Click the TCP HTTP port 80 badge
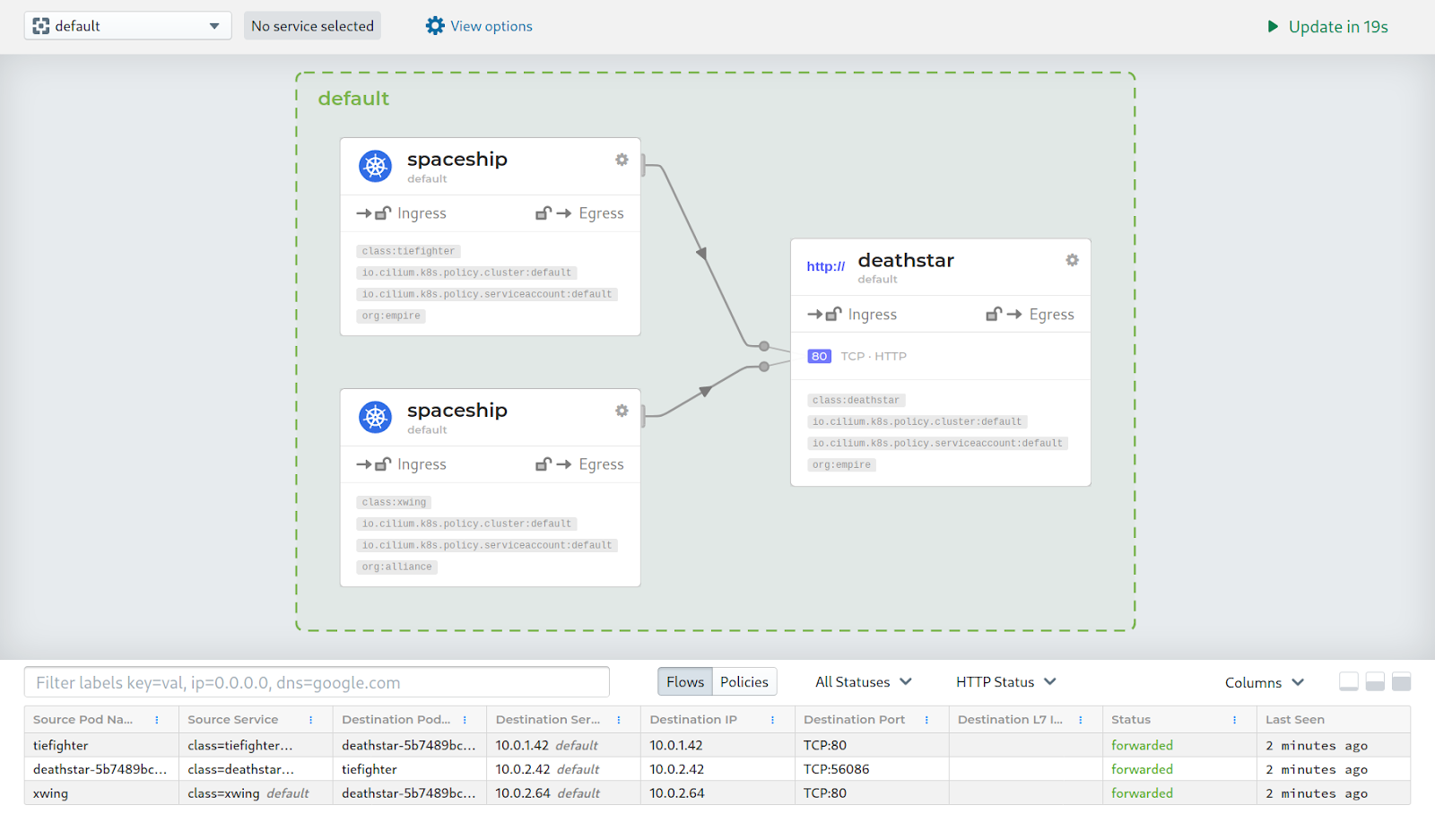Image resolution: width=1435 pixels, height=840 pixels. 819,356
